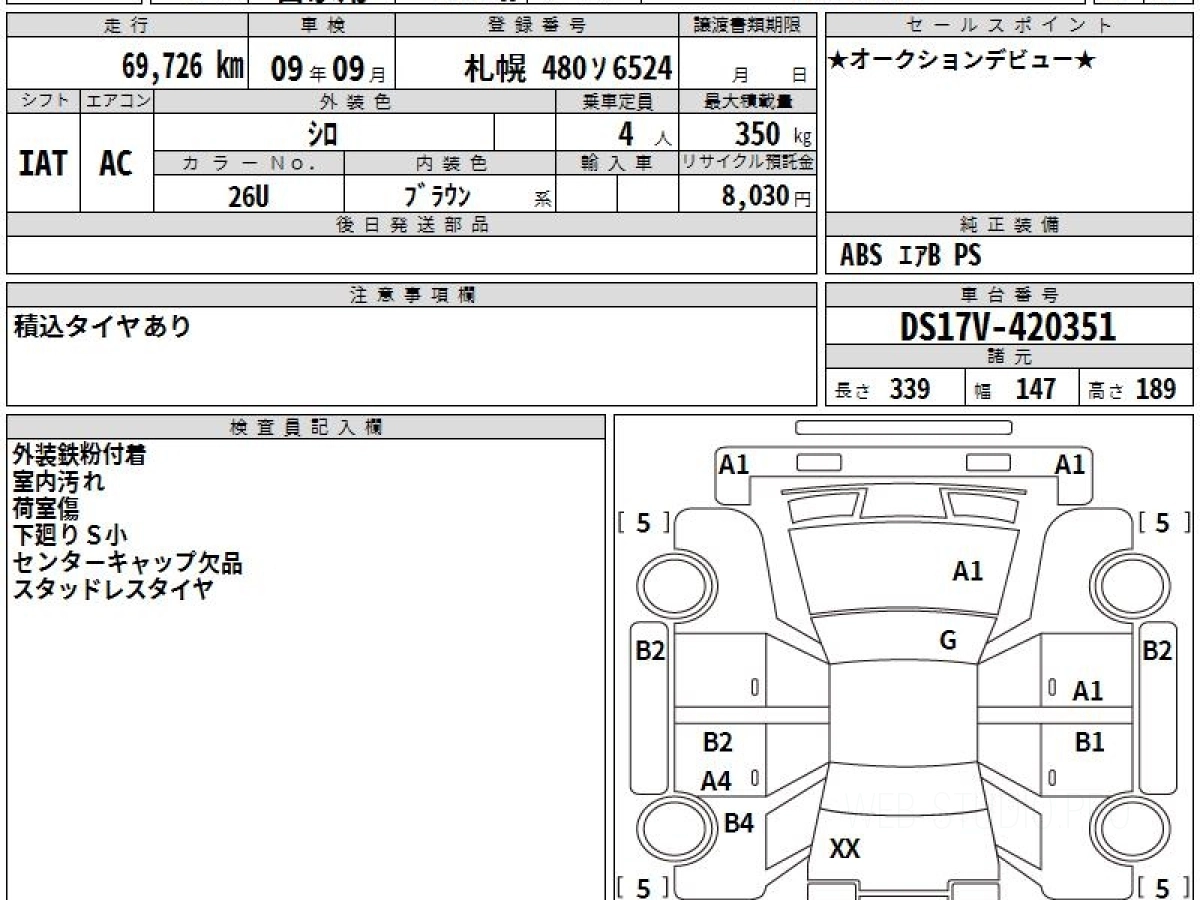Click the note 積込タイヤあり
The width and height of the screenshot is (1200, 900).
[102, 325]
